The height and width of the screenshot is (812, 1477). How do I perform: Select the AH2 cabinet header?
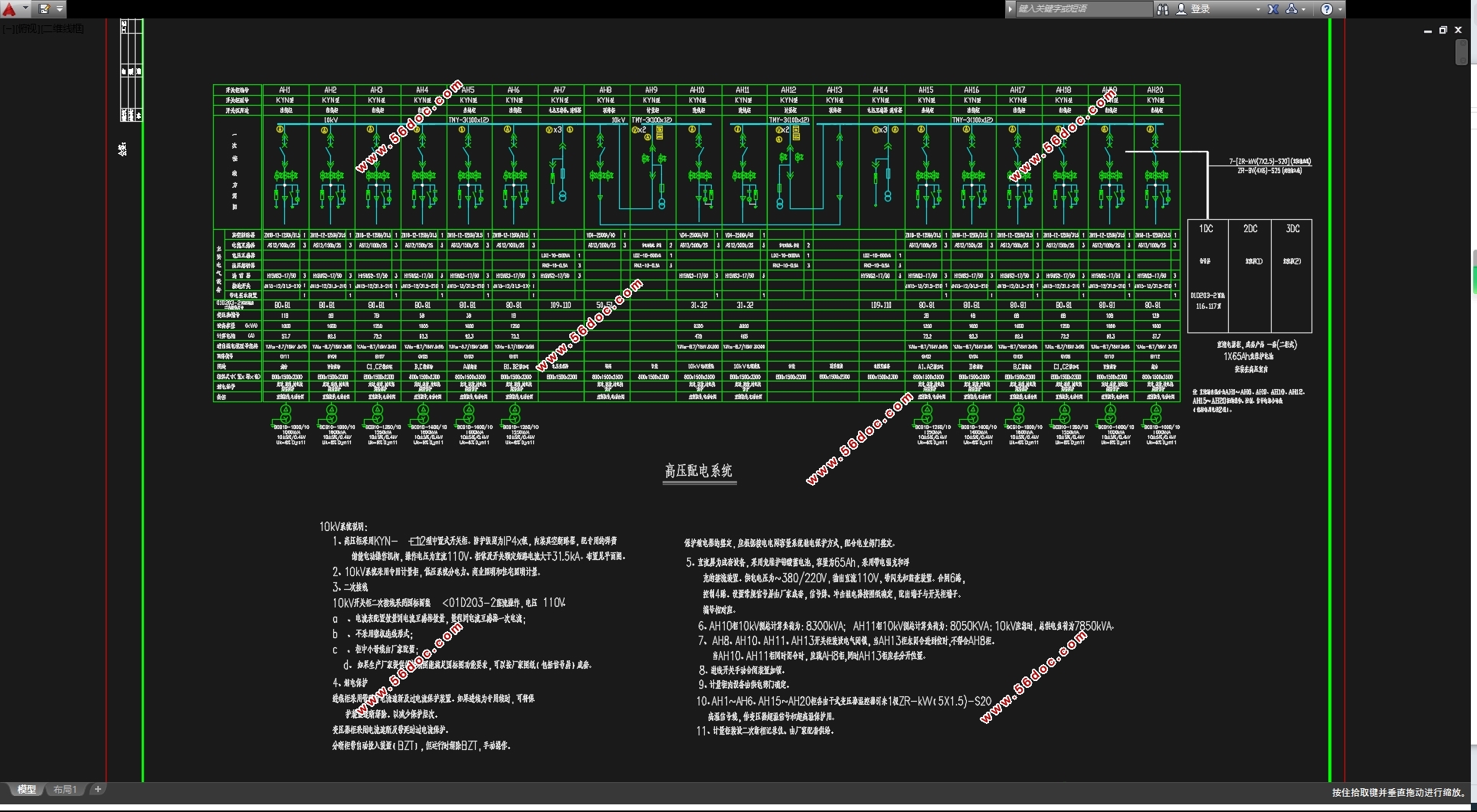pyautogui.click(x=331, y=90)
